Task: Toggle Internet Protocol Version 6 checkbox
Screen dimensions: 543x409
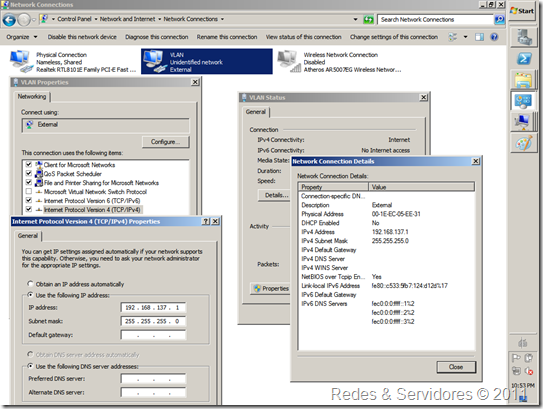Action: 29,200
